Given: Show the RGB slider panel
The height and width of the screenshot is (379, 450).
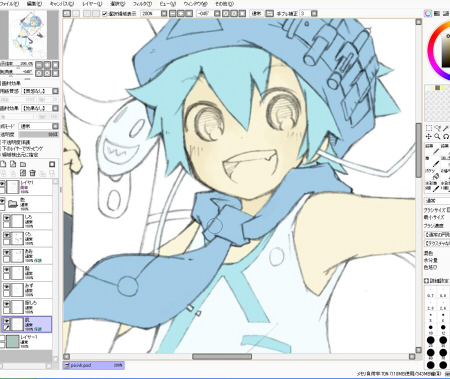Looking at the screenshot, I should (437, 13).
